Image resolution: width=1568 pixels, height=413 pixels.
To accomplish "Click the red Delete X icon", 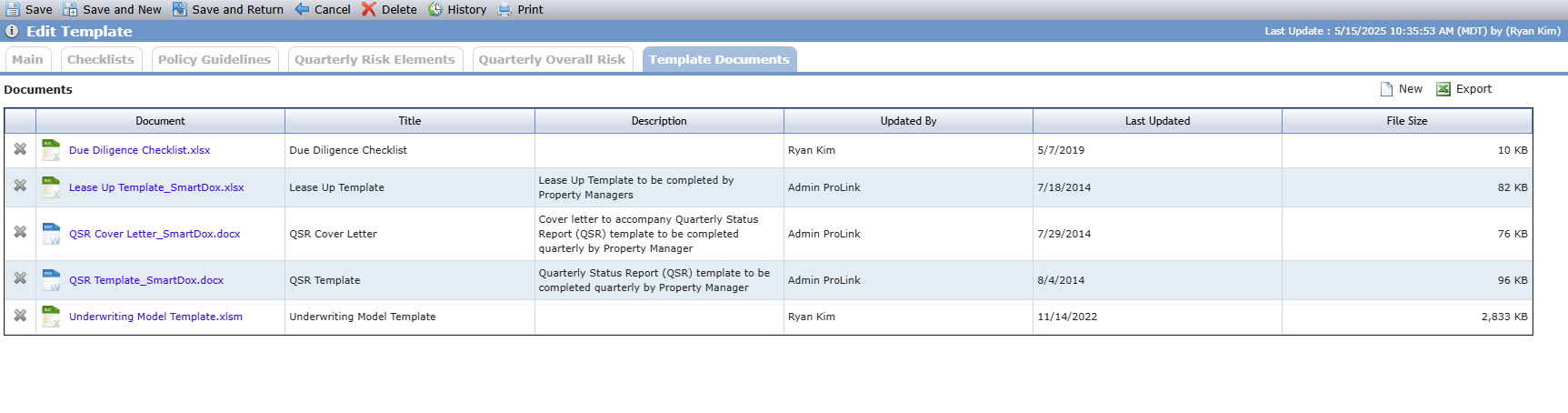I will point(368,9).
